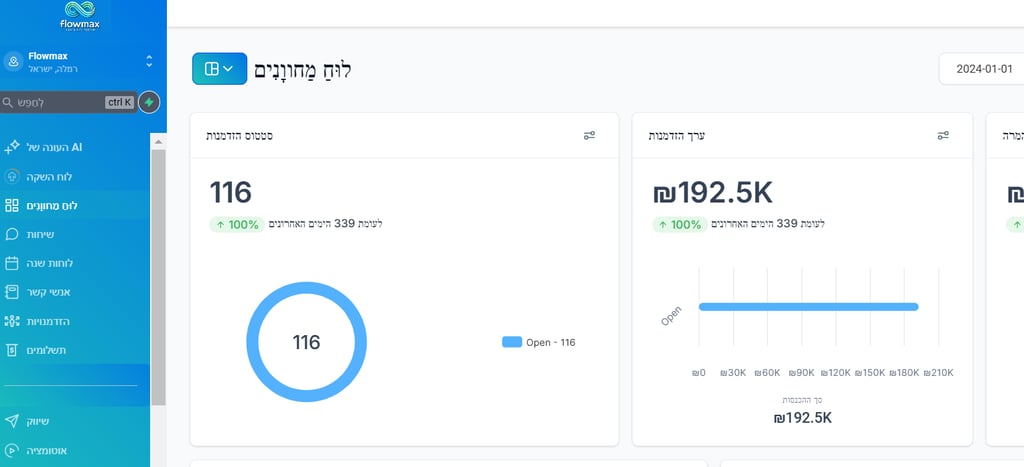The width and height of the screenshot is (1024, 467).
Task: Click 100% badge in סטטוס הזדמנות card
Action: [237, 225]
